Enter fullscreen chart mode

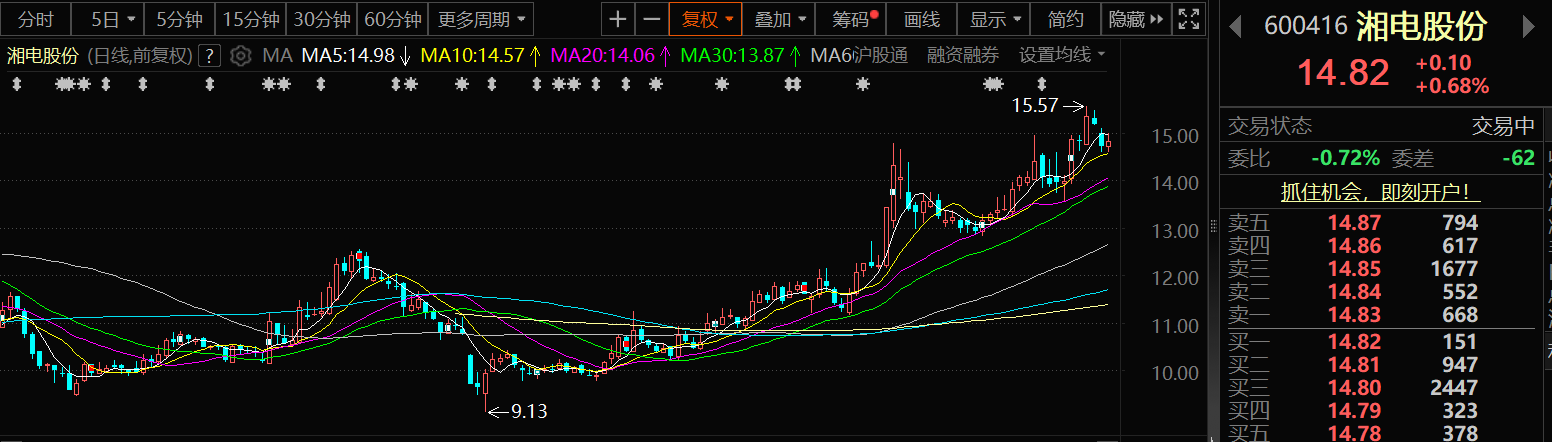click(x=1189, y=19)
